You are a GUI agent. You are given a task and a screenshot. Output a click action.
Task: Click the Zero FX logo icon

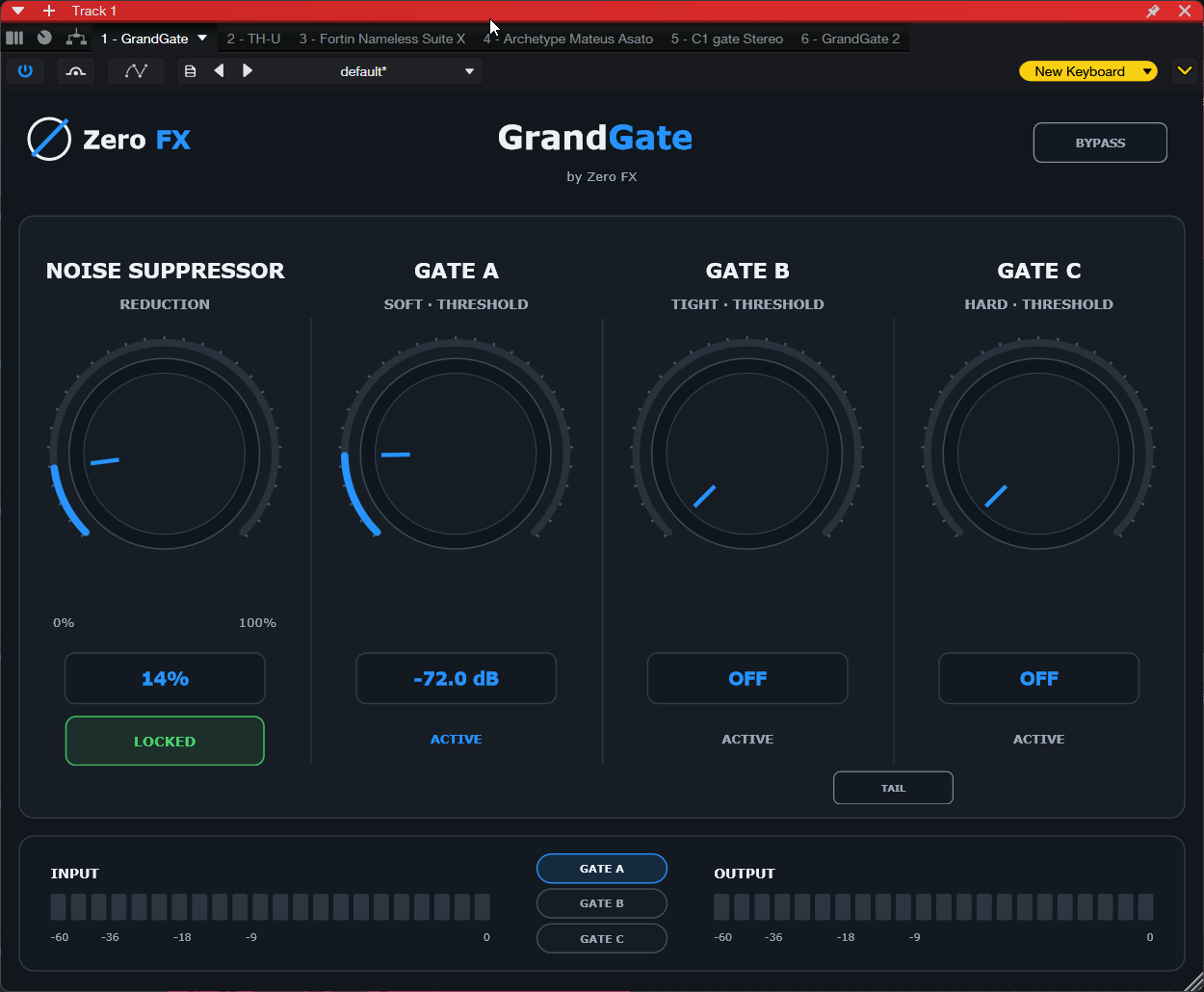pyautogui.click(x=49, y=140)
